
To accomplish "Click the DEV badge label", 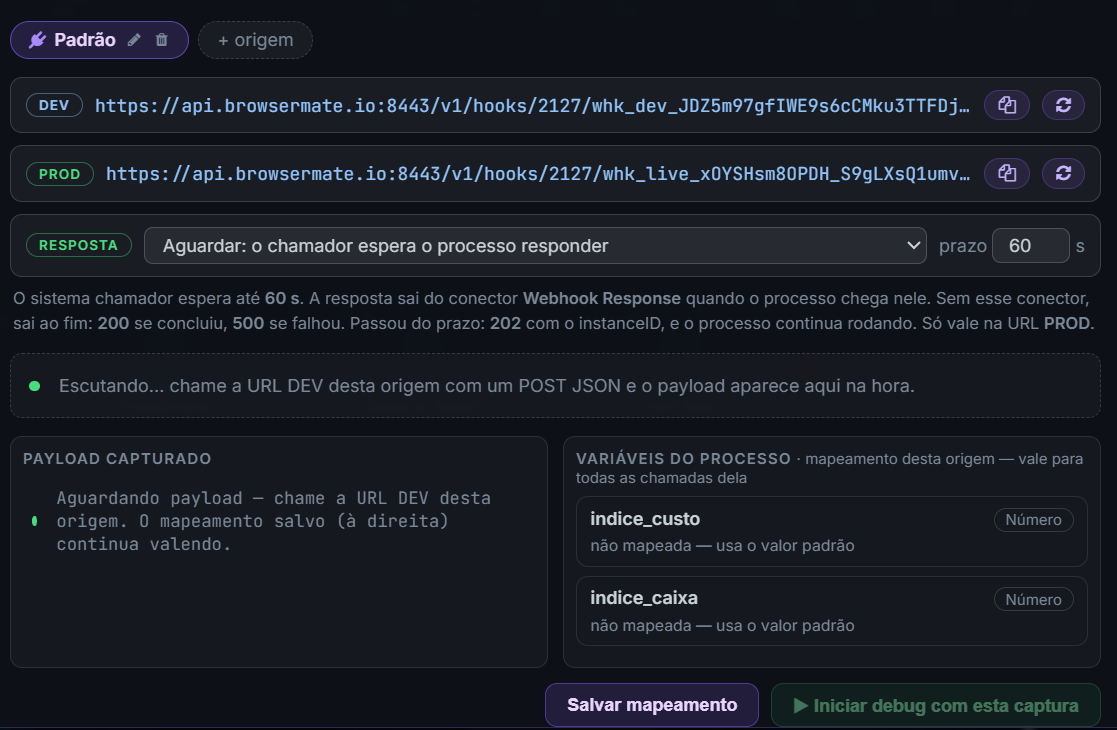I will pyautogui.click(x=54, y=105).
